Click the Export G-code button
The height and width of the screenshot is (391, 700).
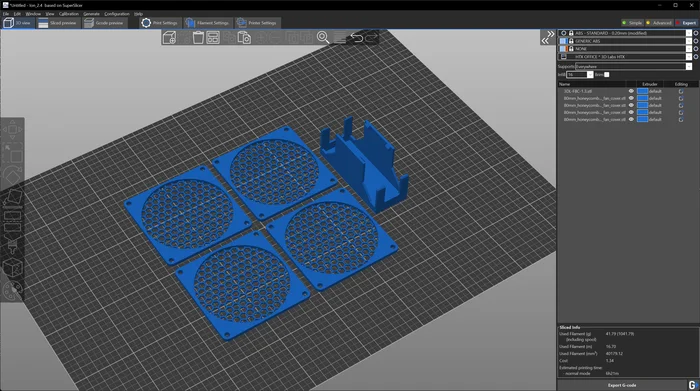622,385
